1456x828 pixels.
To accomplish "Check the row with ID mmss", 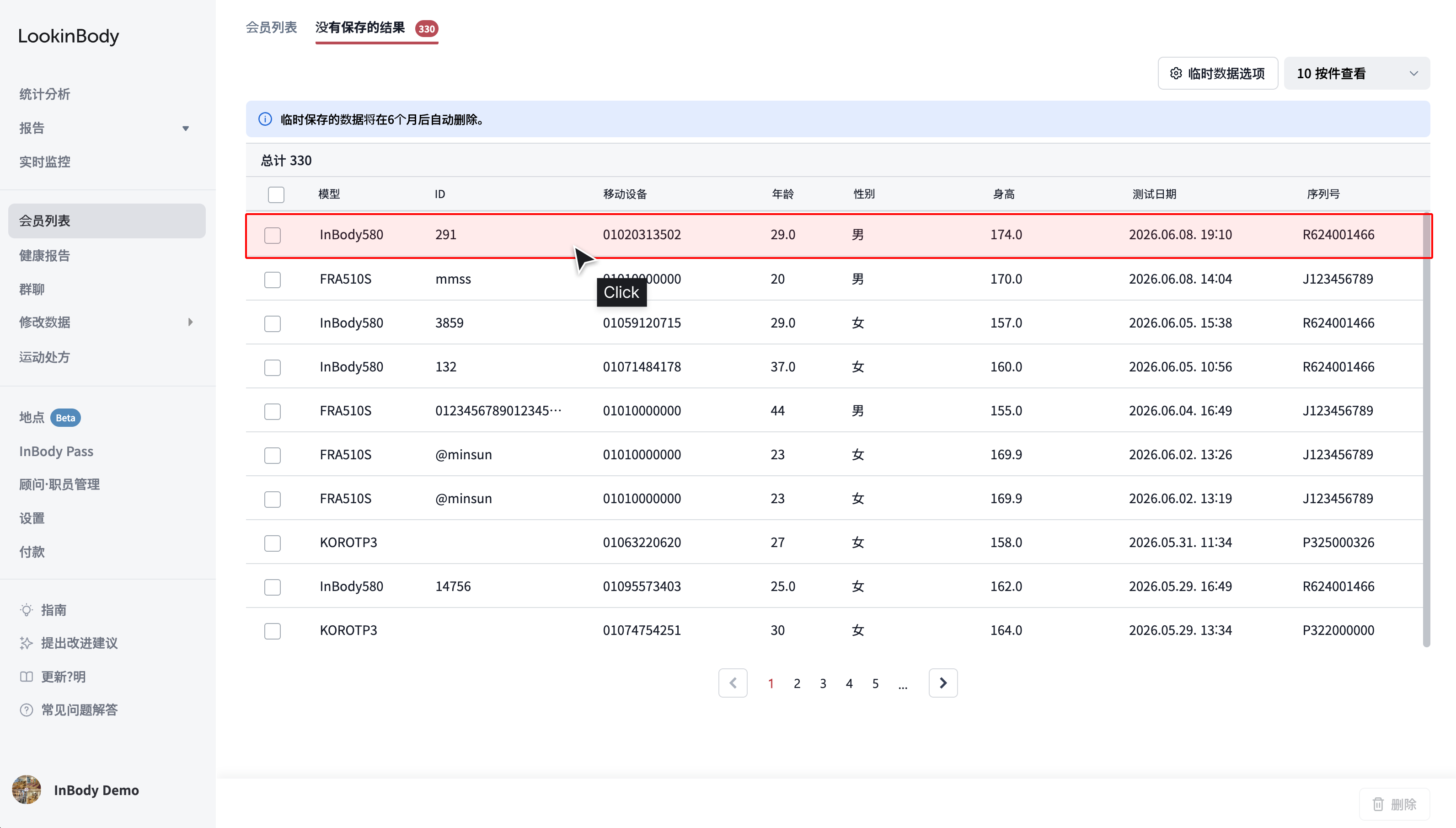I will [272, 280].
